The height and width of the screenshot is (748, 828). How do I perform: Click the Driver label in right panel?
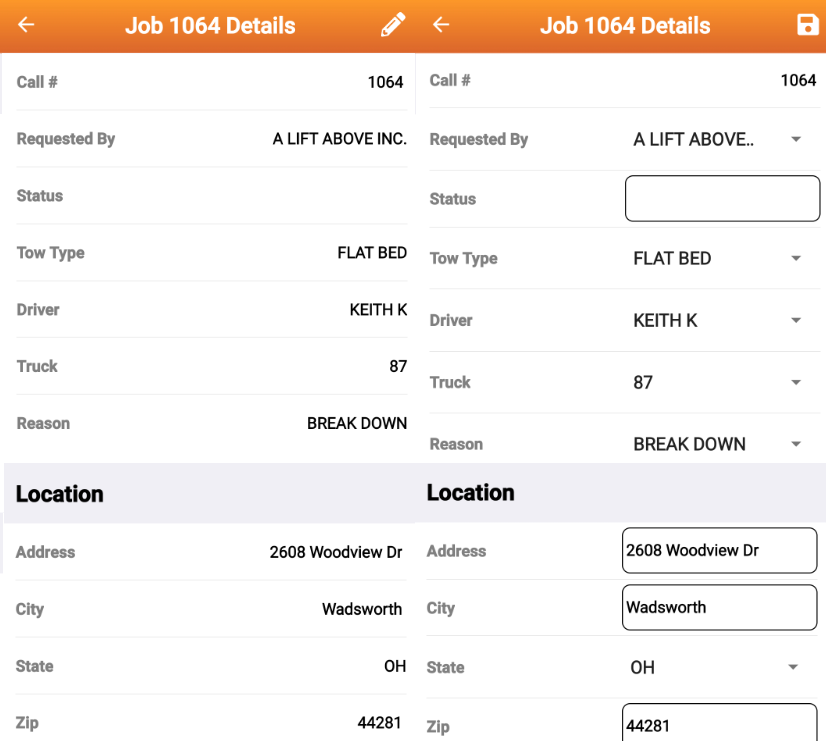tap(451, 320)
